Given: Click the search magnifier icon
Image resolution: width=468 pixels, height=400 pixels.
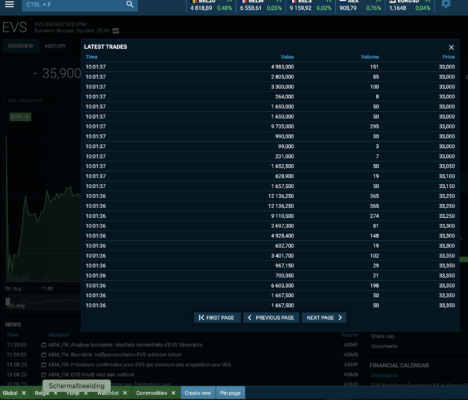Looking at the screenshot, I should [x=130, y=4].
